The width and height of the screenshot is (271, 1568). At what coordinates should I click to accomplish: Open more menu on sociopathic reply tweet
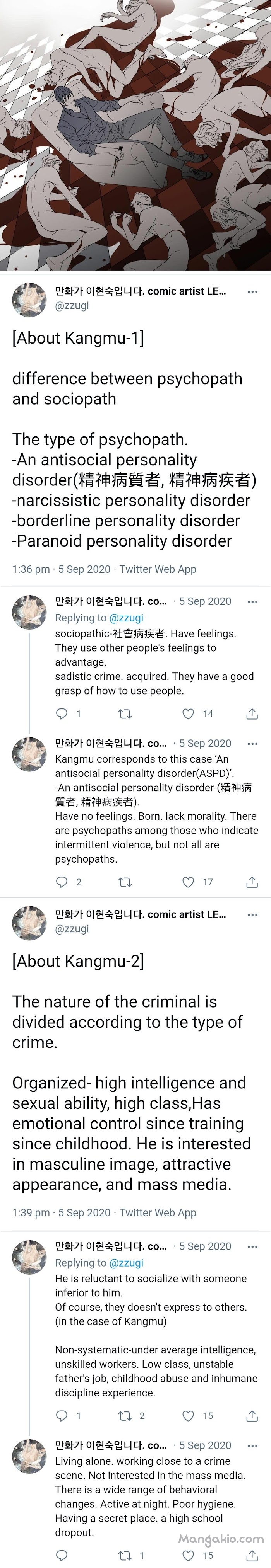(x=252, y=601)
